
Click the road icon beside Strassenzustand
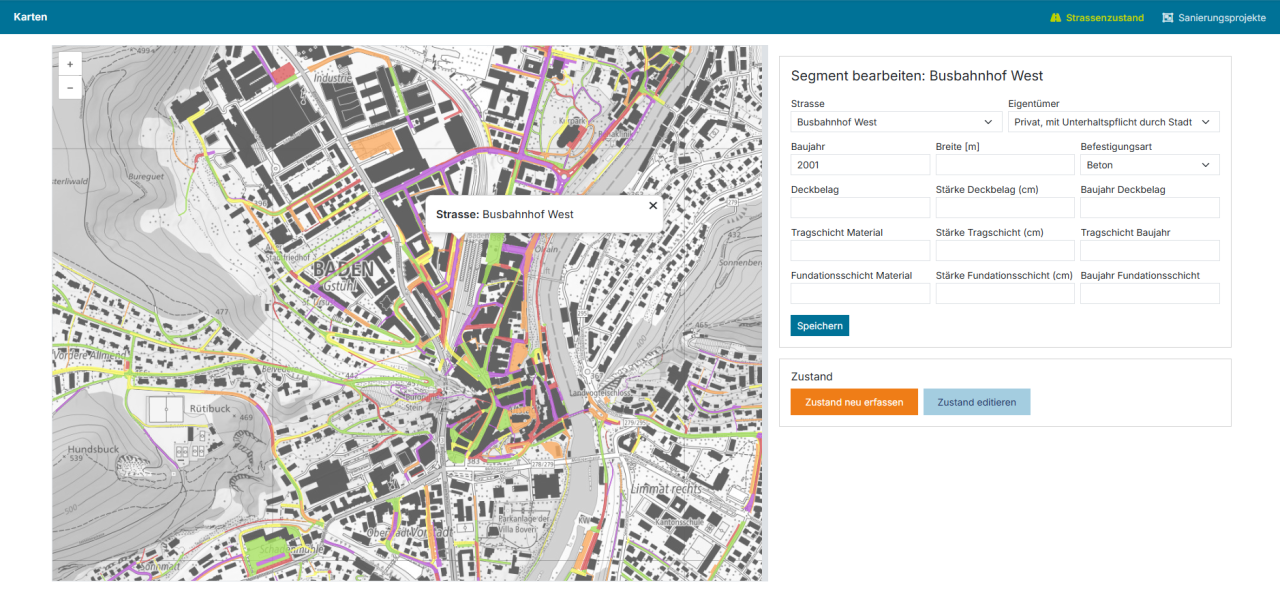[1055, 17]
